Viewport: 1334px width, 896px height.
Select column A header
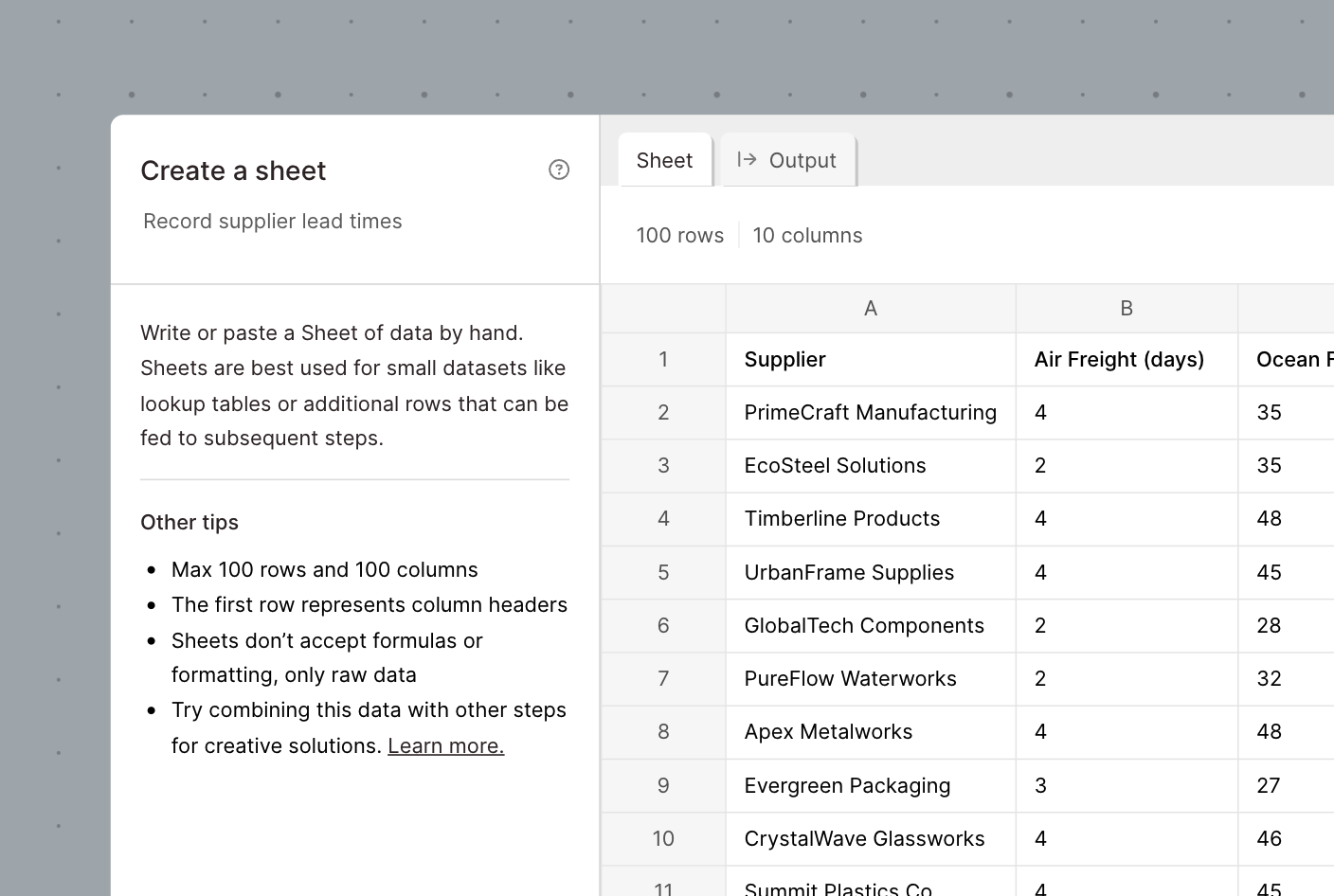[x=871, y=308]
